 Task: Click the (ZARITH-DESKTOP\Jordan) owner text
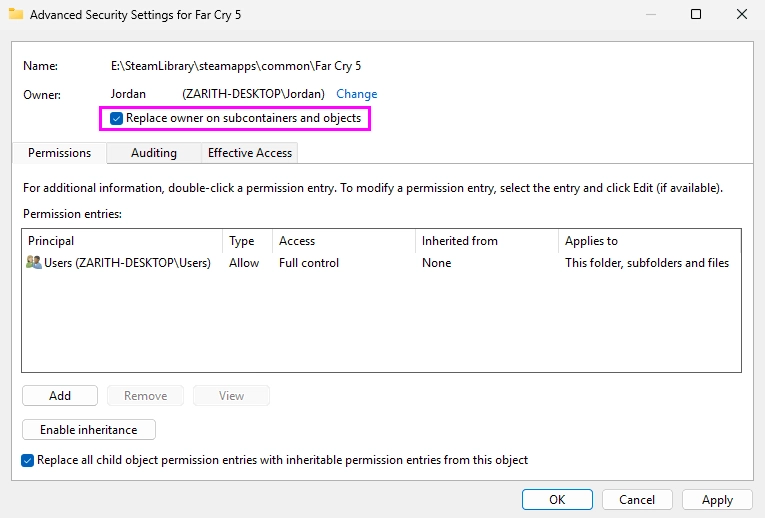pyautogui.click(x=254, y=94)
